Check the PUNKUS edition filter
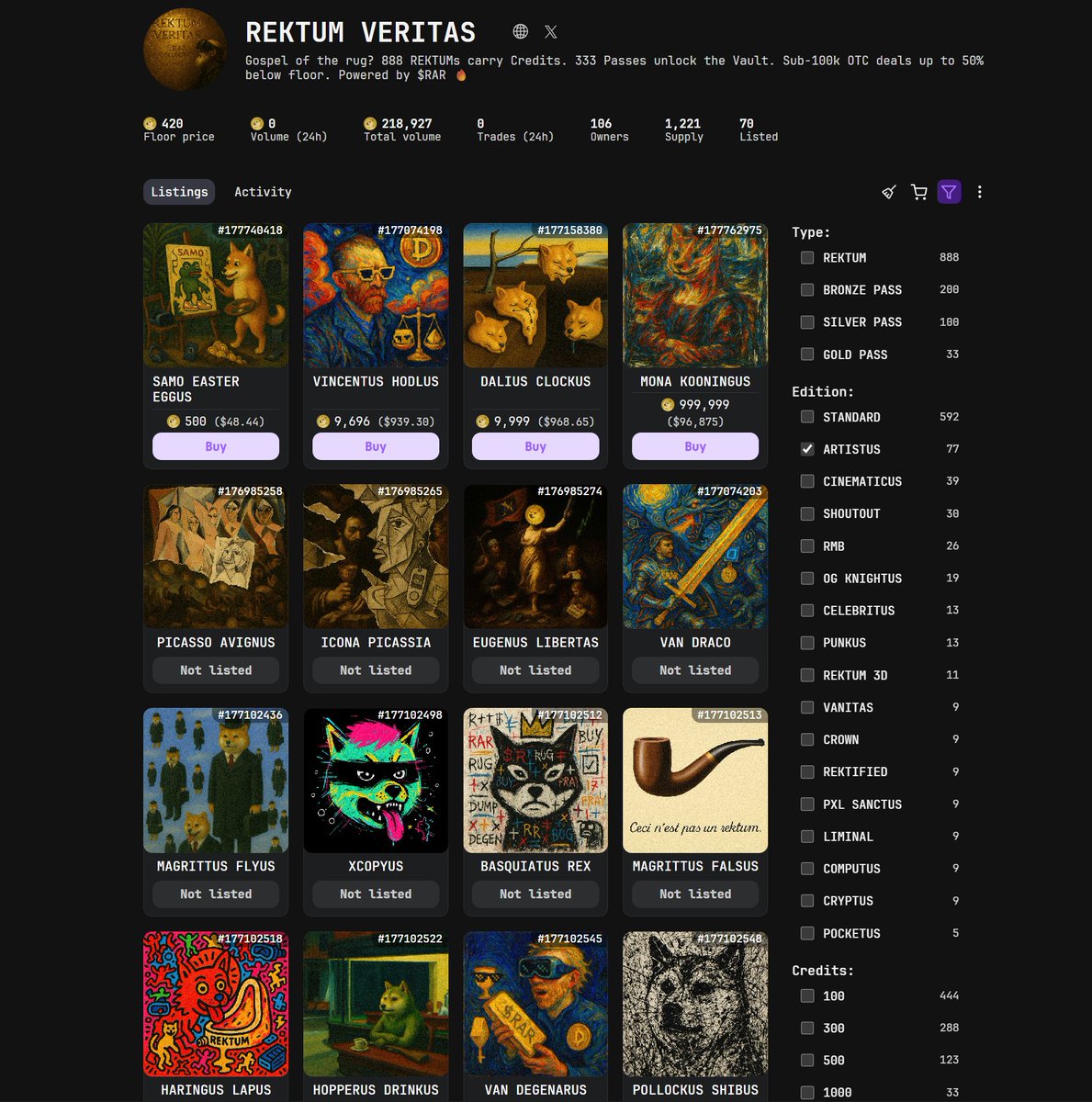 click(x=807, y=643)
